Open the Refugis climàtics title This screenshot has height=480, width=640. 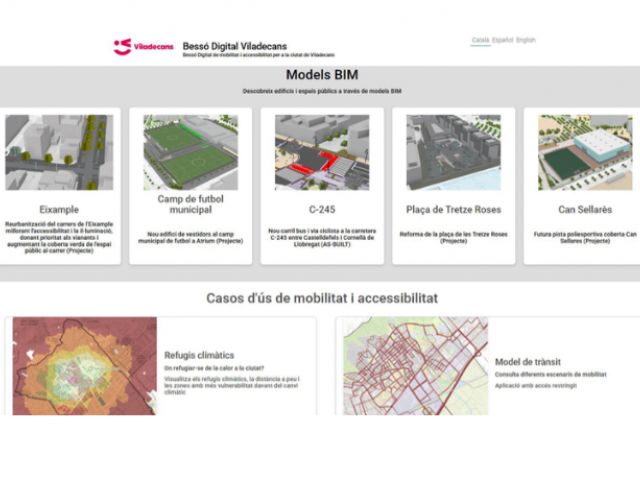[x=199, y=355]
